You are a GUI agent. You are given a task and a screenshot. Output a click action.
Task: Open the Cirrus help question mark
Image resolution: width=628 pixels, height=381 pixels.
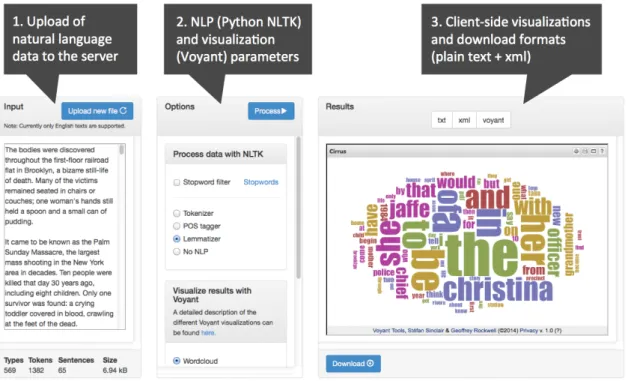(x=602, y=151)
